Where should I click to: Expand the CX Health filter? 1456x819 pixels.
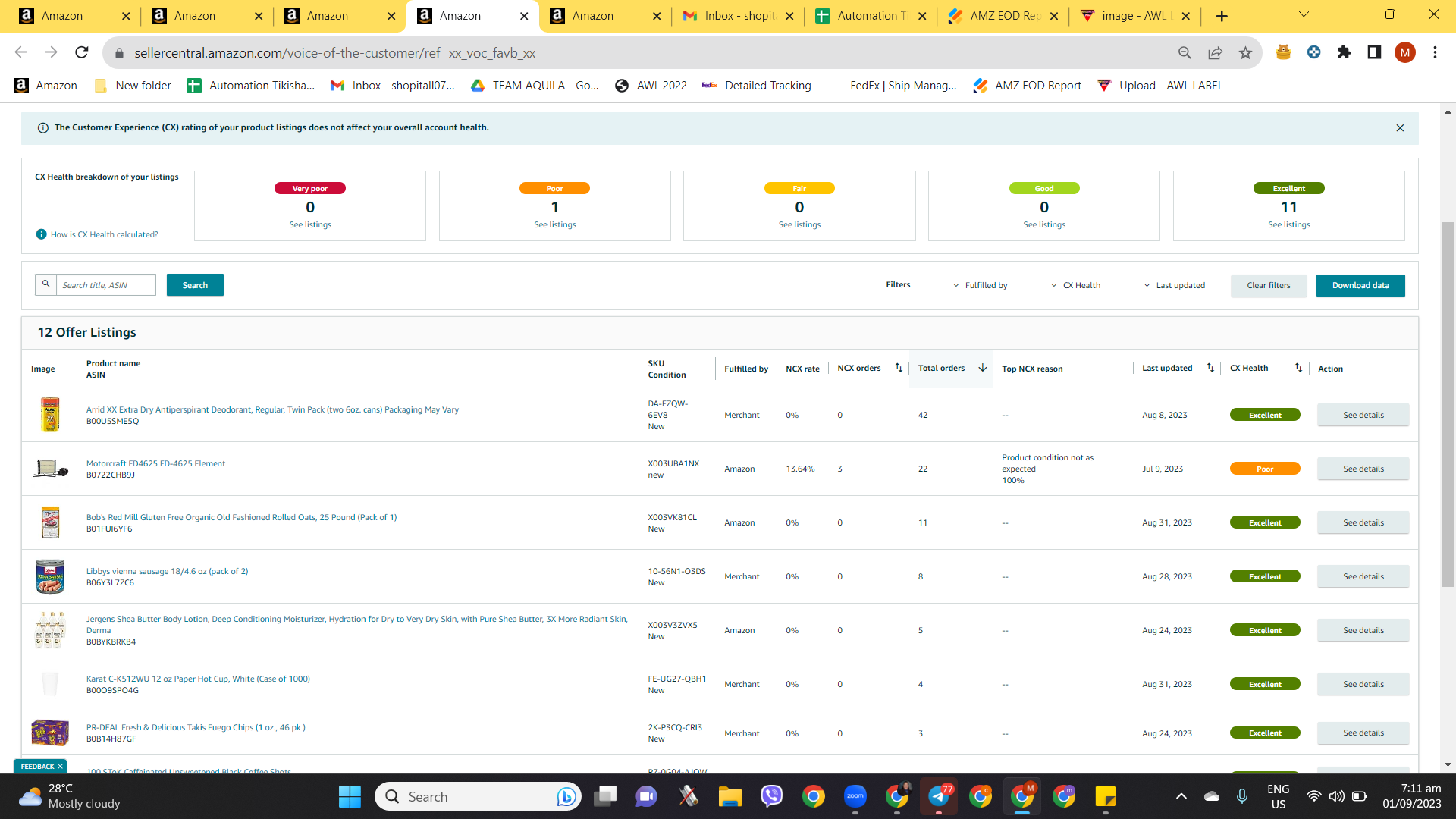[1075, 285]
